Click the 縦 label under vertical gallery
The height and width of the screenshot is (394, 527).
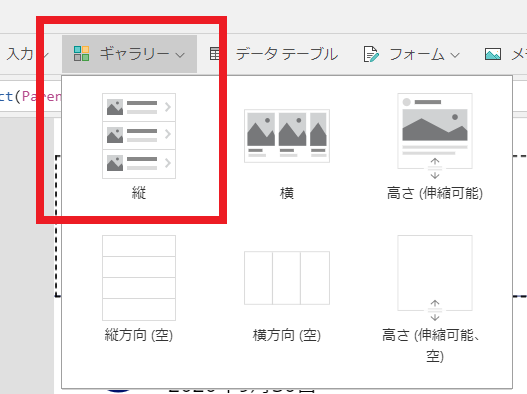[x=139, y=193]
